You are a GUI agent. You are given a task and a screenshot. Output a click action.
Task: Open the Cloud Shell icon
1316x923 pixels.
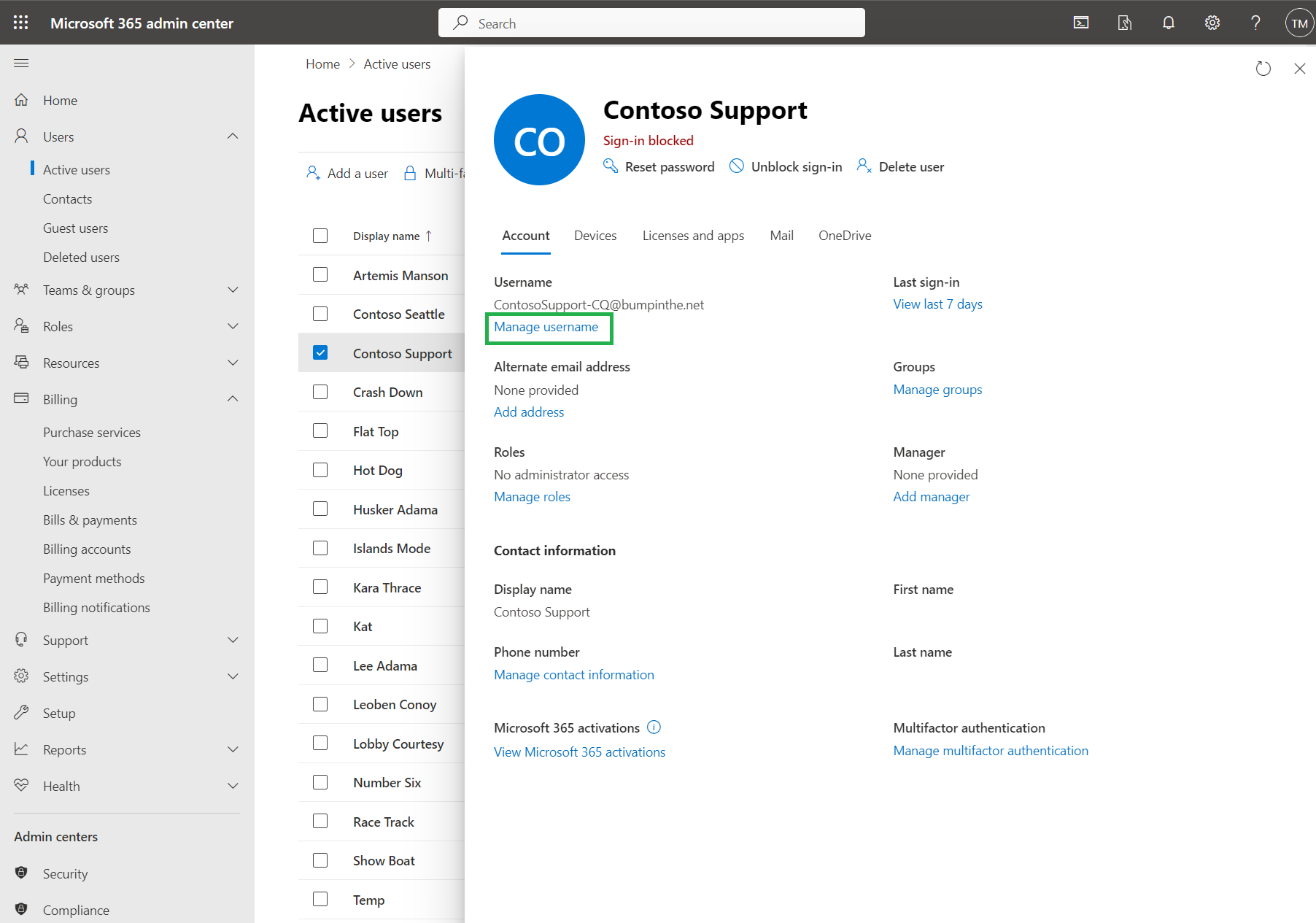[1080, 23]
